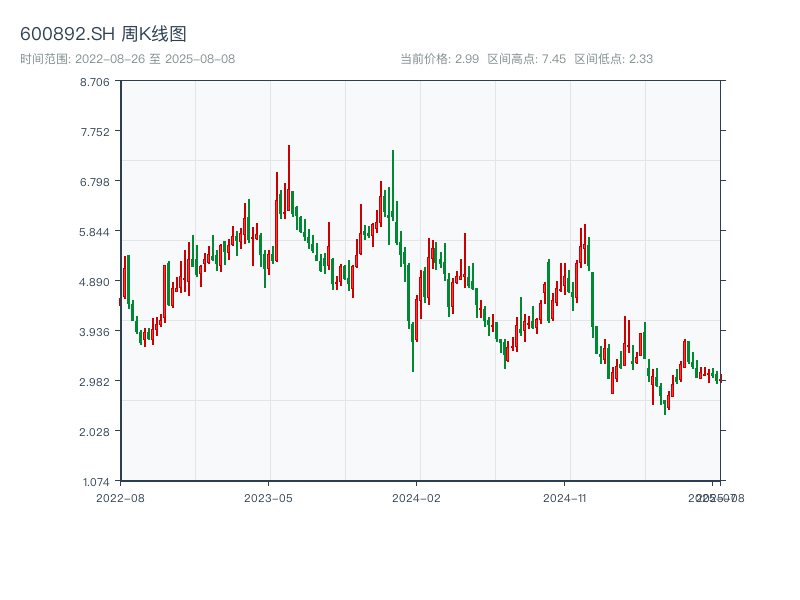Click the 区间高点: 7.45 label

pyautogui.click(x=527, y=59)
